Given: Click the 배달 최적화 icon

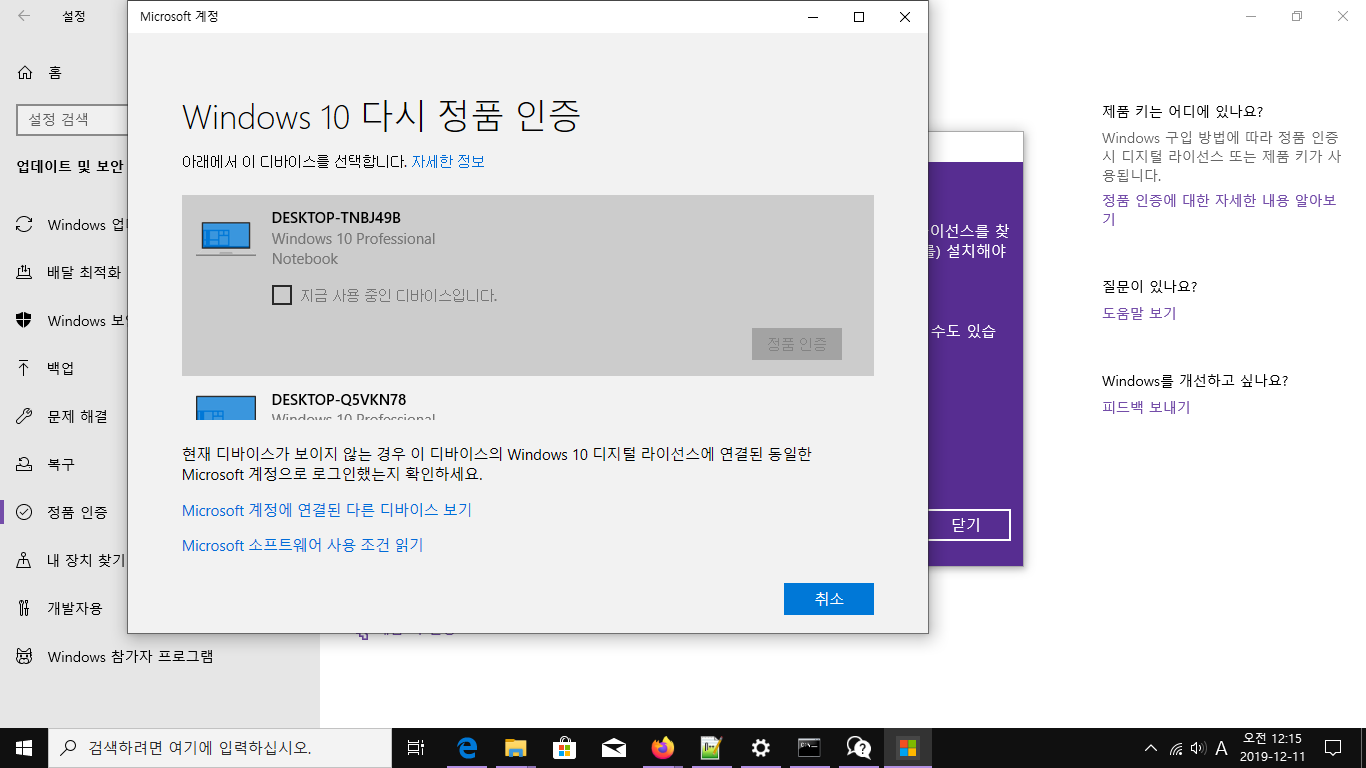Looking at the screenshot, I should pyautogui.click(x=24, y=272).
